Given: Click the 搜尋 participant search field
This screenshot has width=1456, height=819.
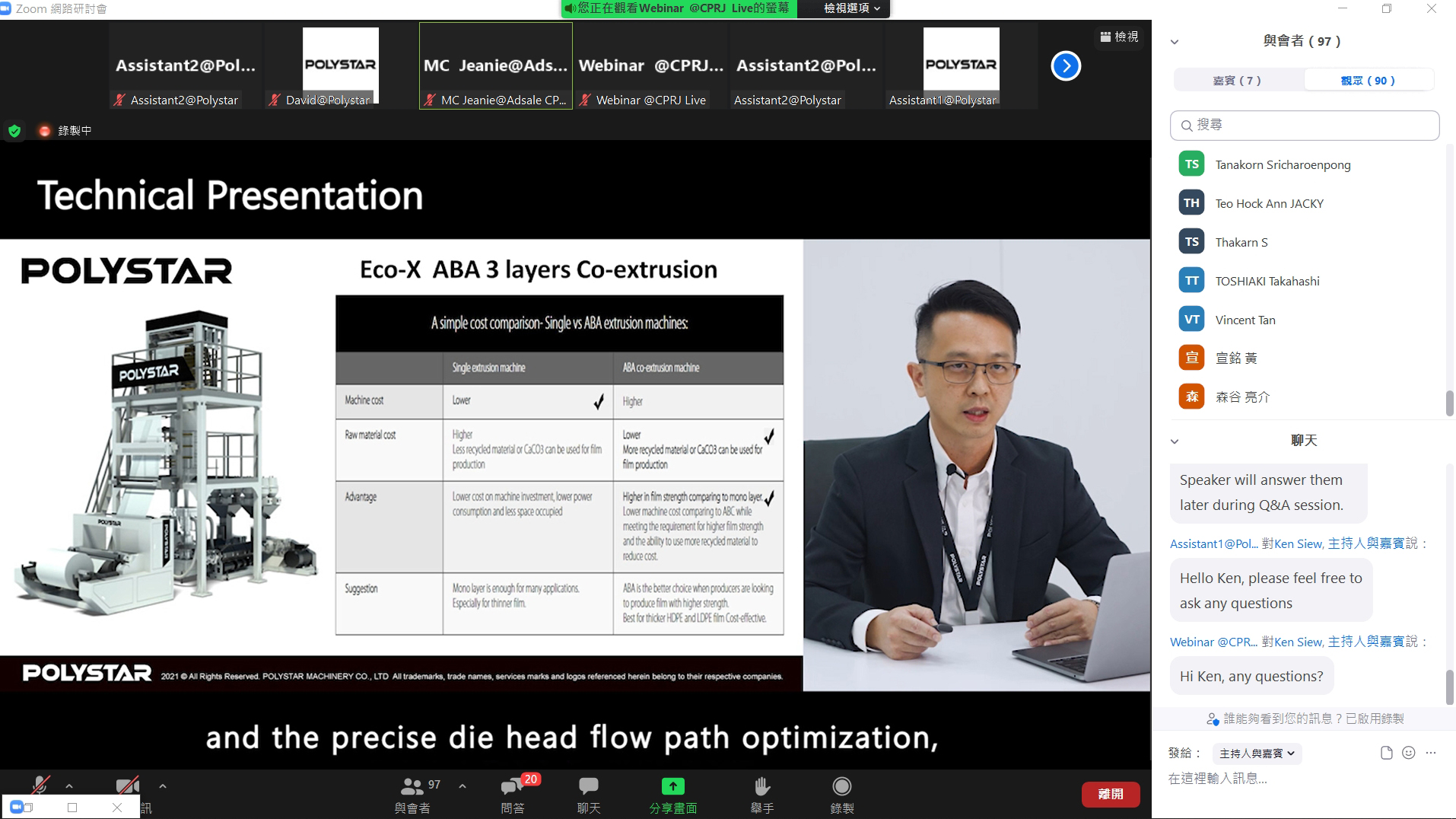Looking at the screenshot, I should (1305, 125).
